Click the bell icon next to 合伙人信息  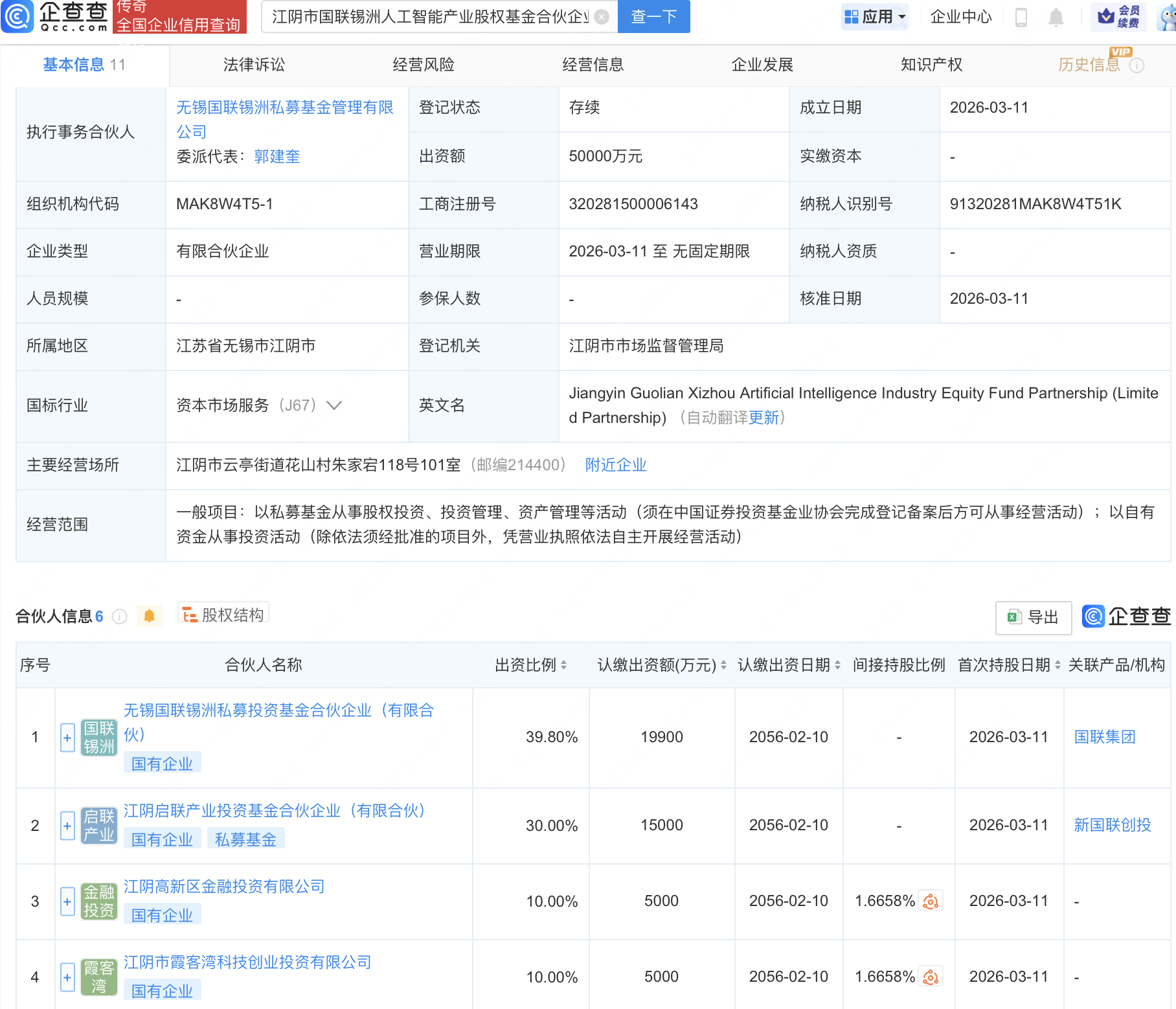pyautogui.click(x=150, y=615)
